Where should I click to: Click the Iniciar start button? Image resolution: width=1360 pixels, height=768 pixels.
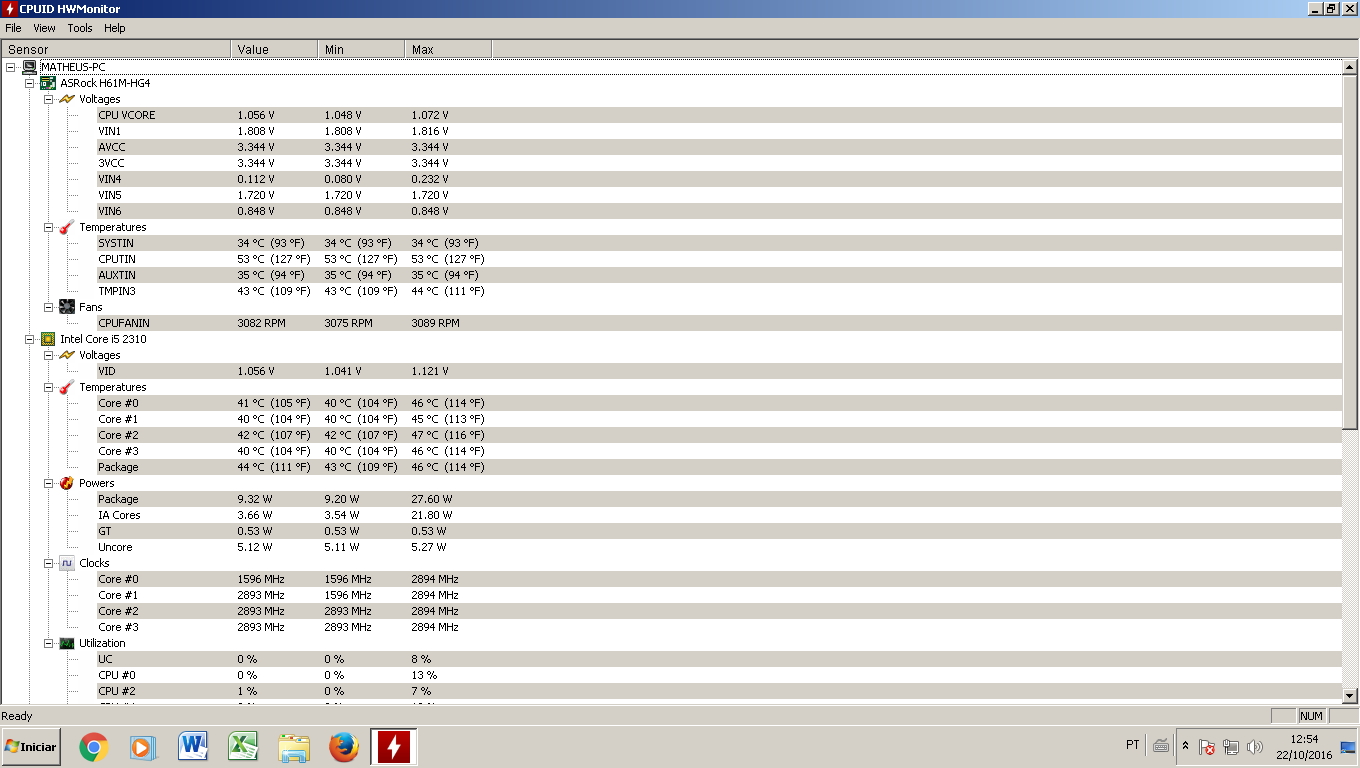tap(31, 747)
